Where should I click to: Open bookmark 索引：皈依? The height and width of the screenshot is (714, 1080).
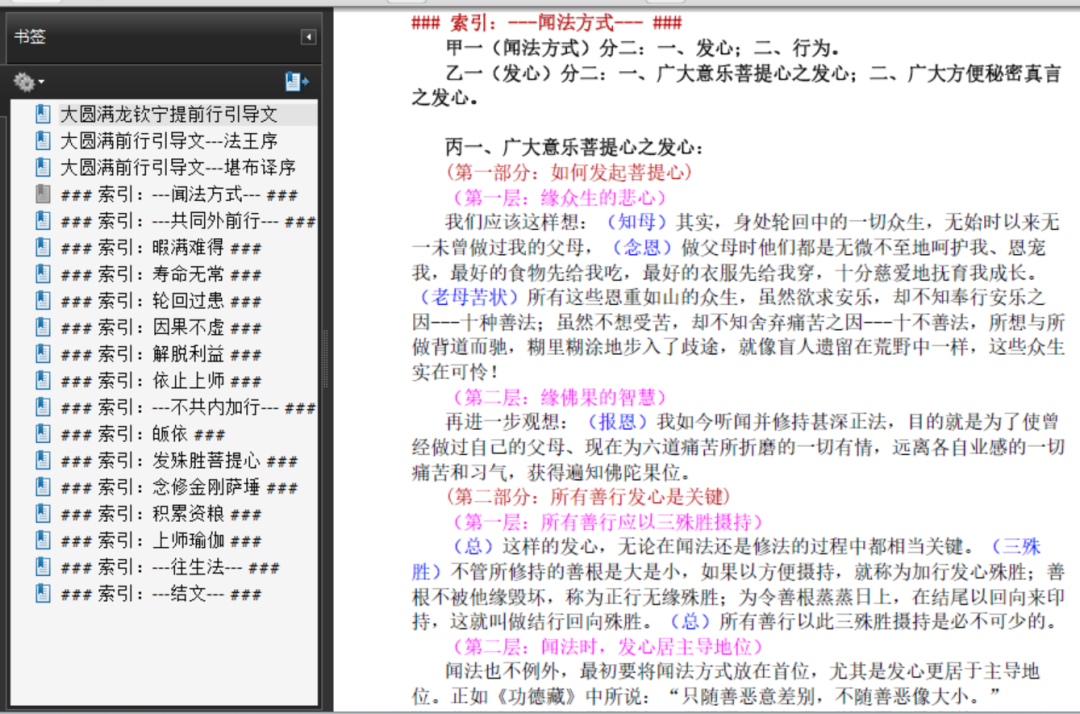click(143, 434)
